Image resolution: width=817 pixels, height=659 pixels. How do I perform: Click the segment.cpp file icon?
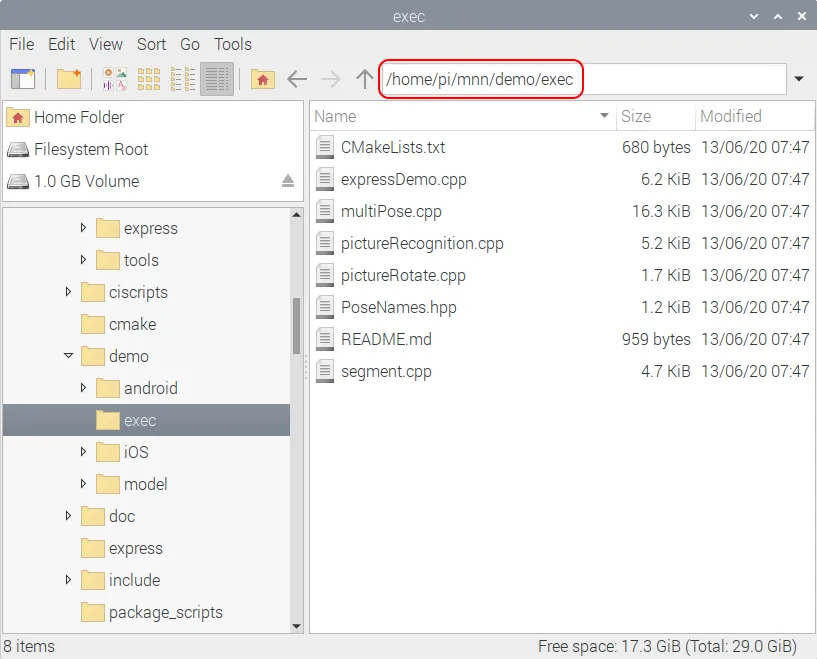(325, 371)
